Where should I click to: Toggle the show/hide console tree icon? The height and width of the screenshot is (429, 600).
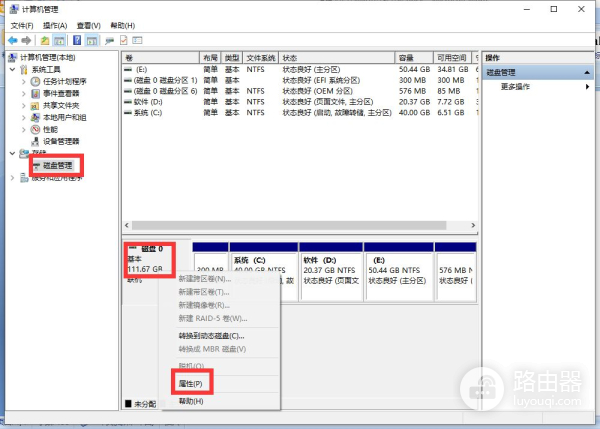click(59, 40)
